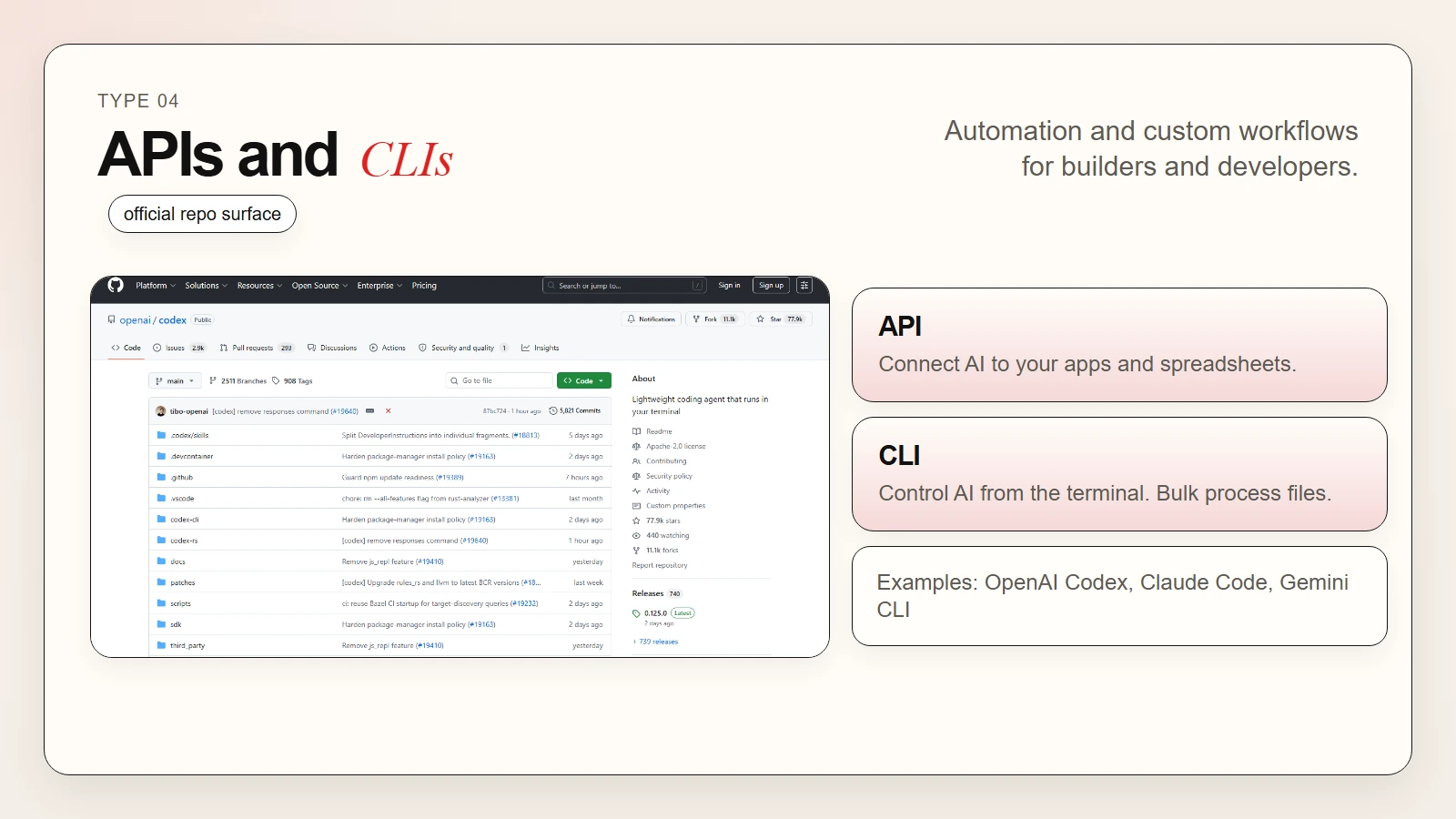The image size is (1456, 819).
Task: Click the folder icon beside scripts
Action: click(161, 603)
